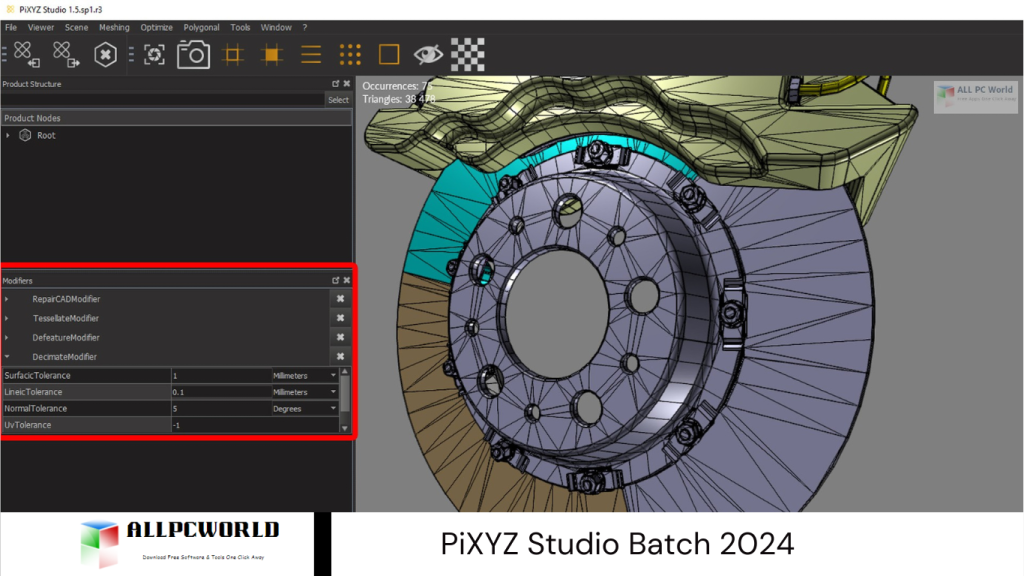Viewport: 1024px width, 576px height.
Task: Select the RepairCADModifier row
Action: pyautogui.click(x=167, y=299)
